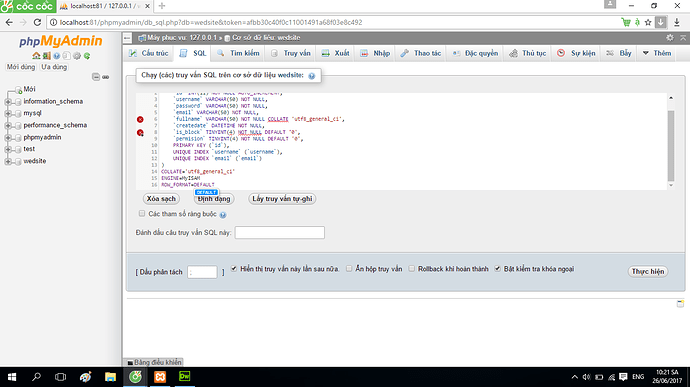Click the help icon next to SQL query legend
Screen dimensions: 690x387
pyautogui.click(x=312, y=76)
